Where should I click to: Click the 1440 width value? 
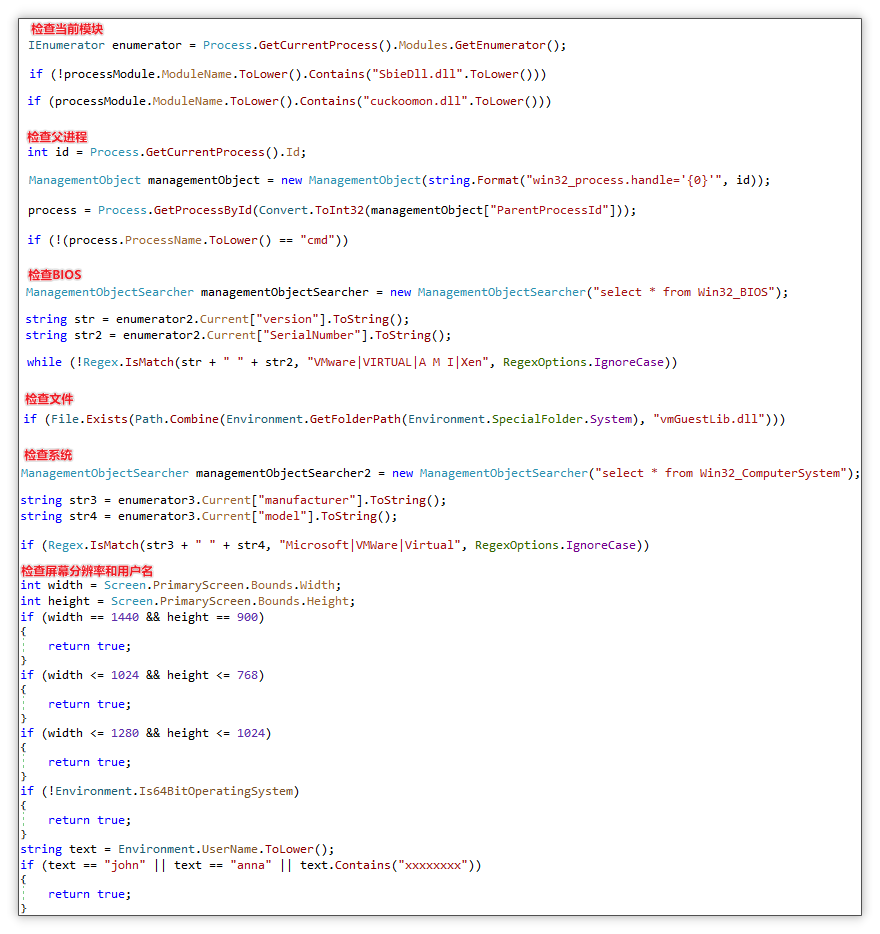coord(125,617)
